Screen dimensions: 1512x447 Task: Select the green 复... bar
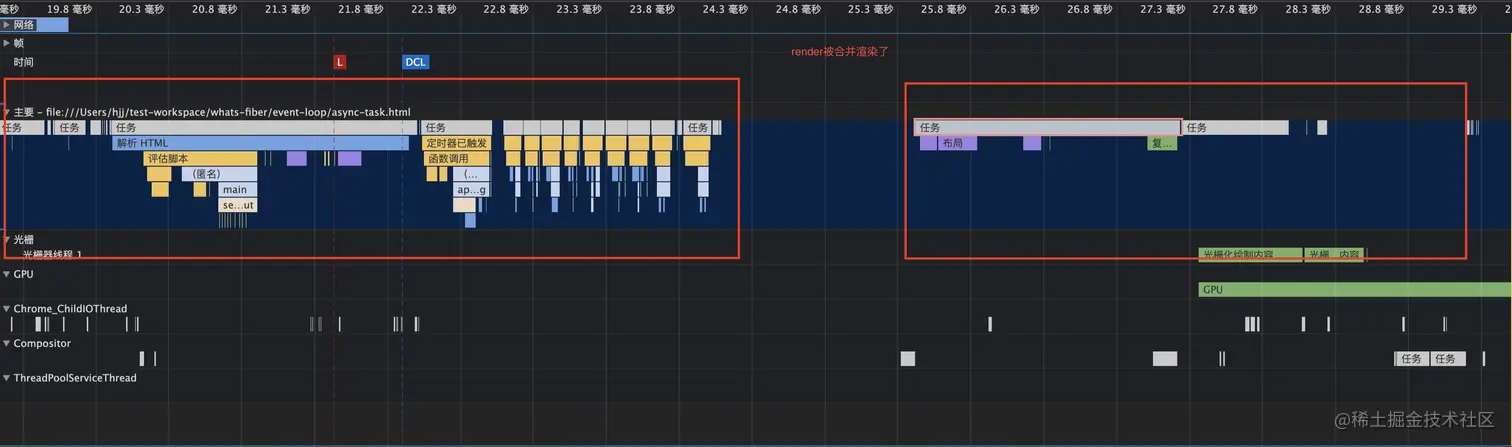[x=1162, y=143]
